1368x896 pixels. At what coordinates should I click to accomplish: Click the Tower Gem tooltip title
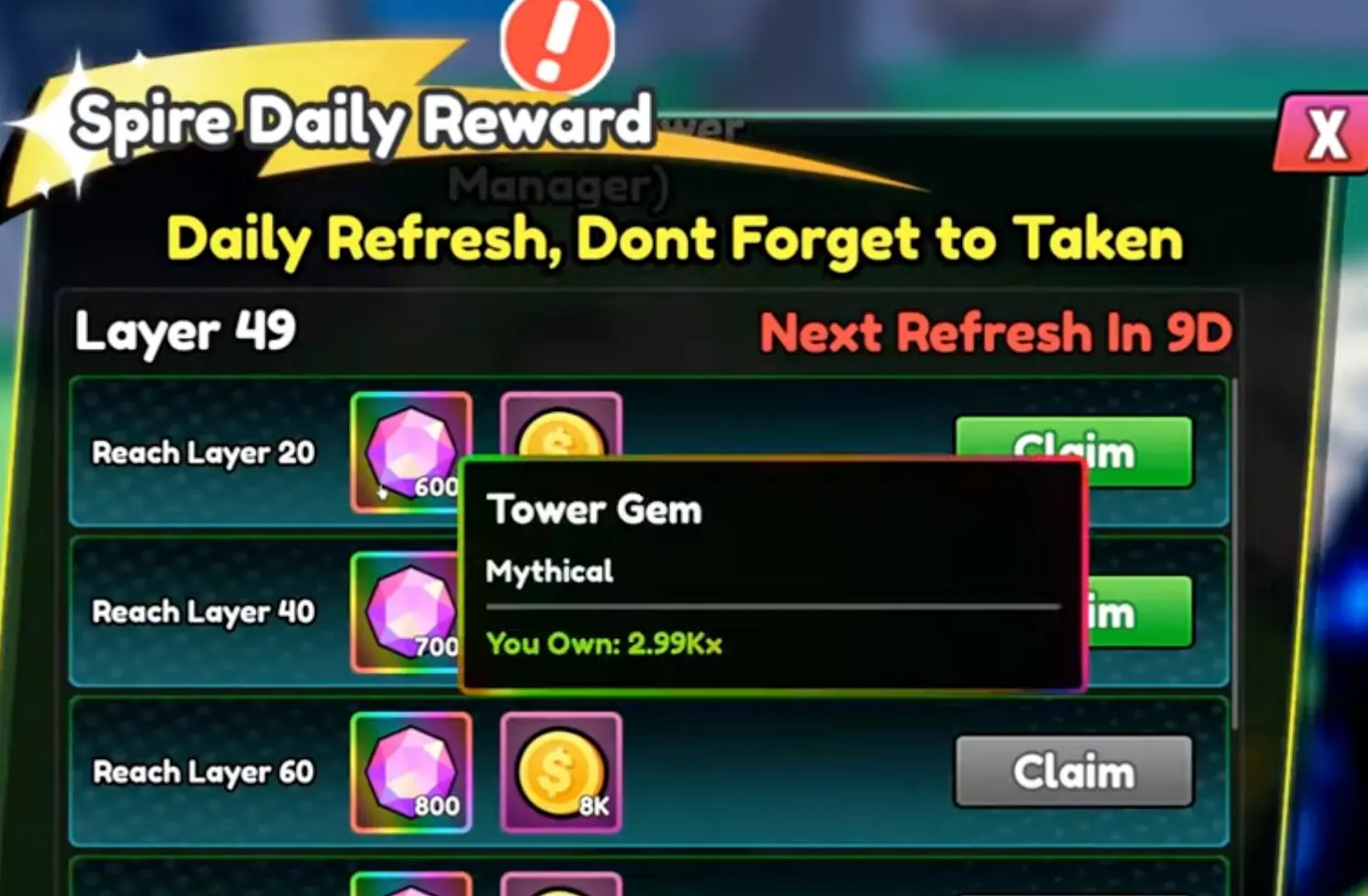595,510
